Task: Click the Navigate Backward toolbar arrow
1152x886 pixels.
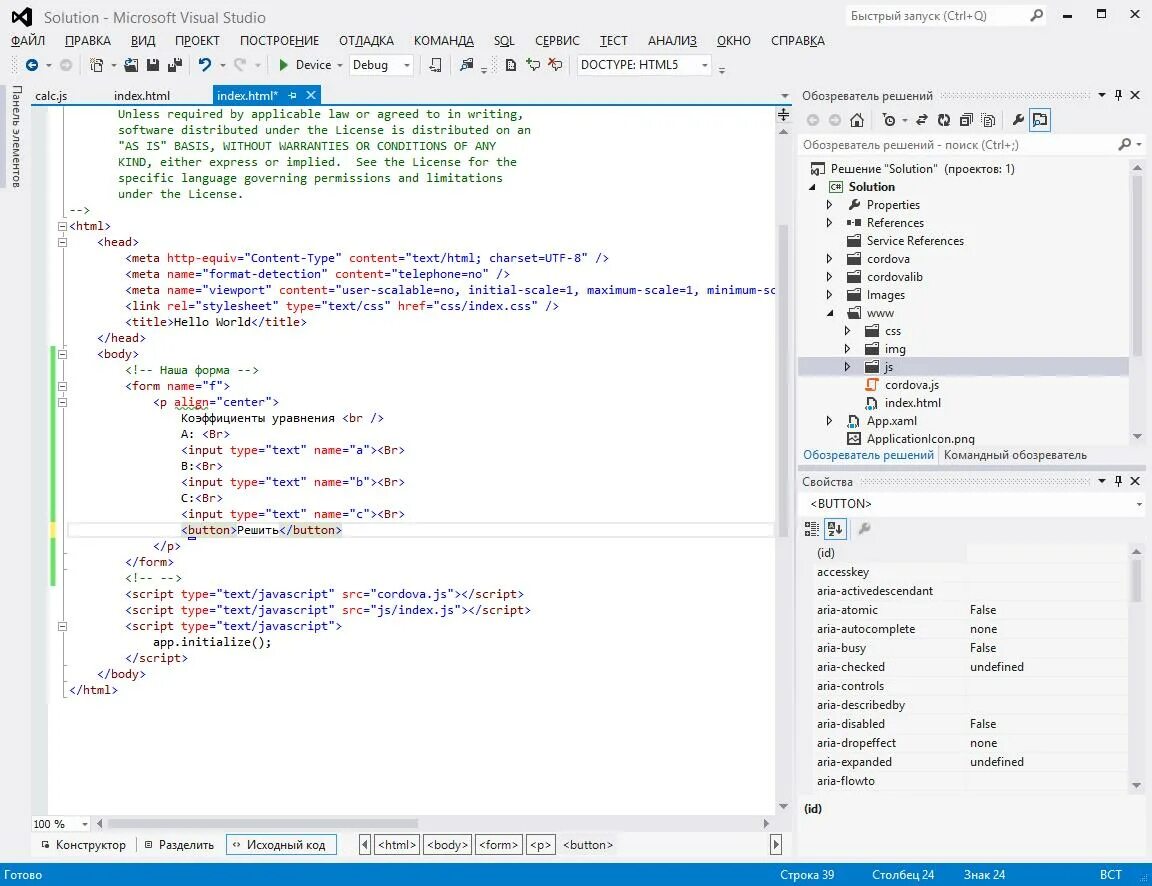Action: (32, 65)
